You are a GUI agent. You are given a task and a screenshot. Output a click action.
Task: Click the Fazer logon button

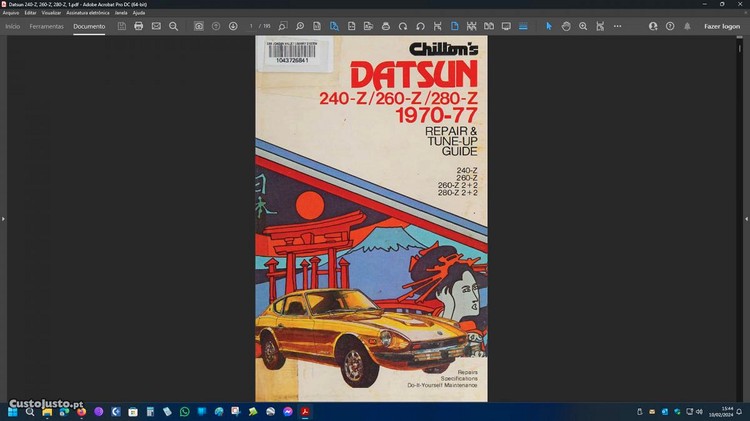[722, 26]
